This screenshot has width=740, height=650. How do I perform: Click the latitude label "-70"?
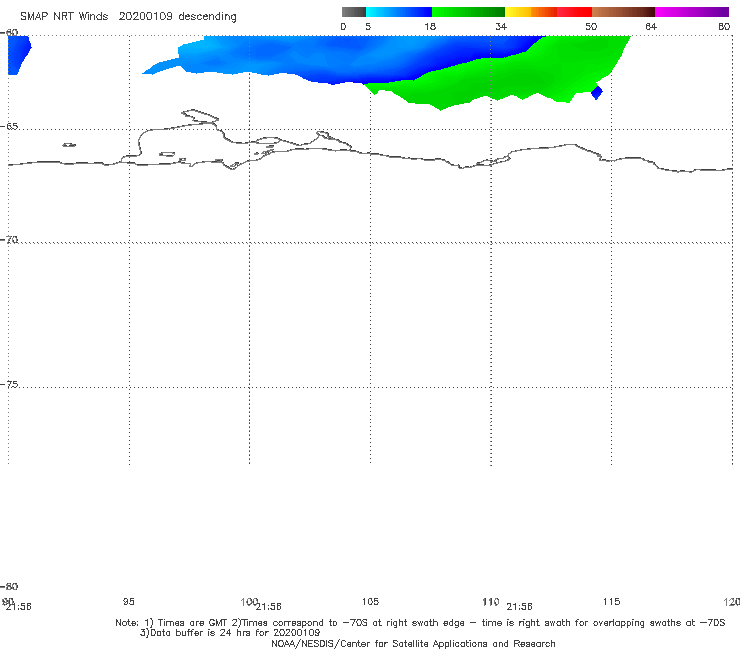click(9, 240)
